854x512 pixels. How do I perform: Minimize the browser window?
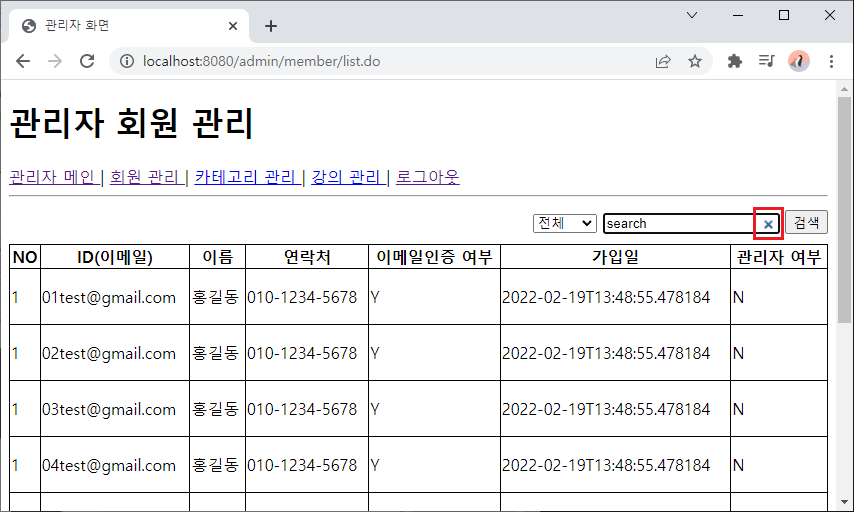click(x=738, y=15)
